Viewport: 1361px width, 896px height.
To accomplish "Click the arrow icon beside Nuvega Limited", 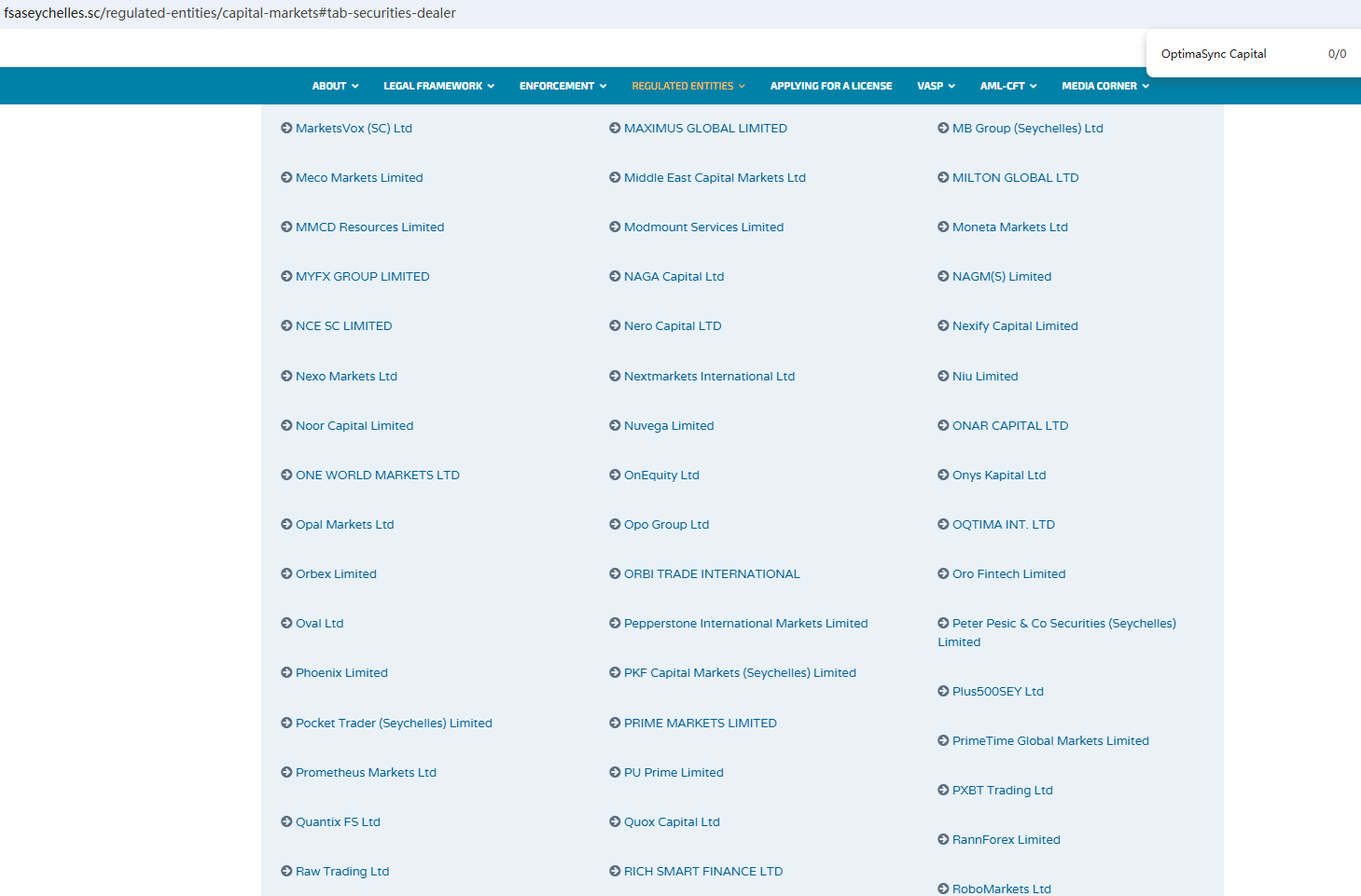I will [x=615, y=425].
